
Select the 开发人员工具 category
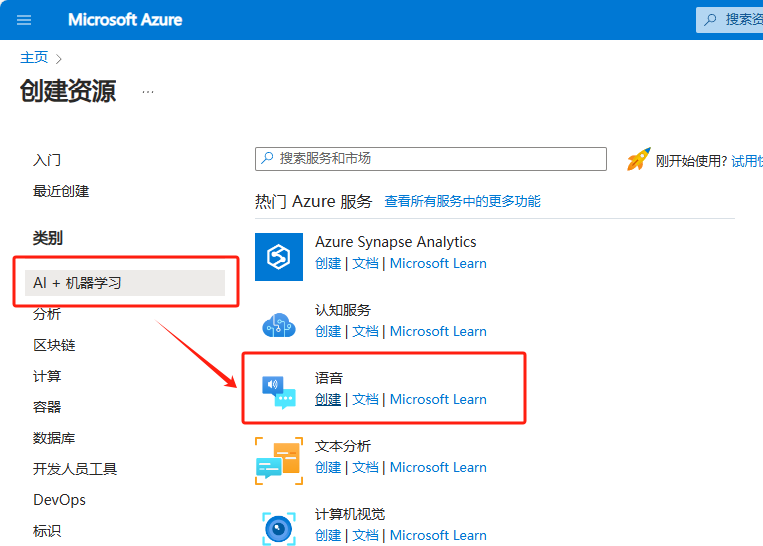click(x=75, y=469)
